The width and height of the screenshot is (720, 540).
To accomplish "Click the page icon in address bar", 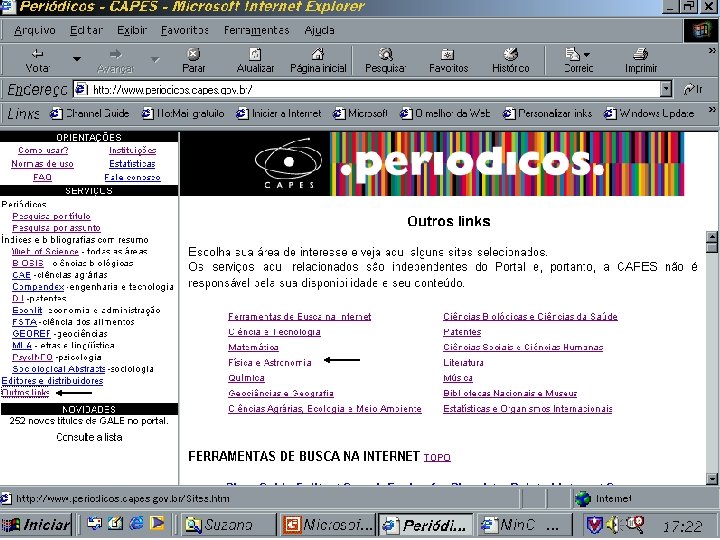I will click(81, 89).
